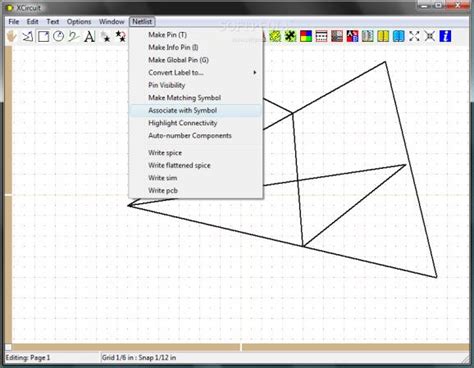Image resolution: width=474 pixels, height=368 pixels.
Task: Choose Make Pin (T)
Action: click(196, 35)
